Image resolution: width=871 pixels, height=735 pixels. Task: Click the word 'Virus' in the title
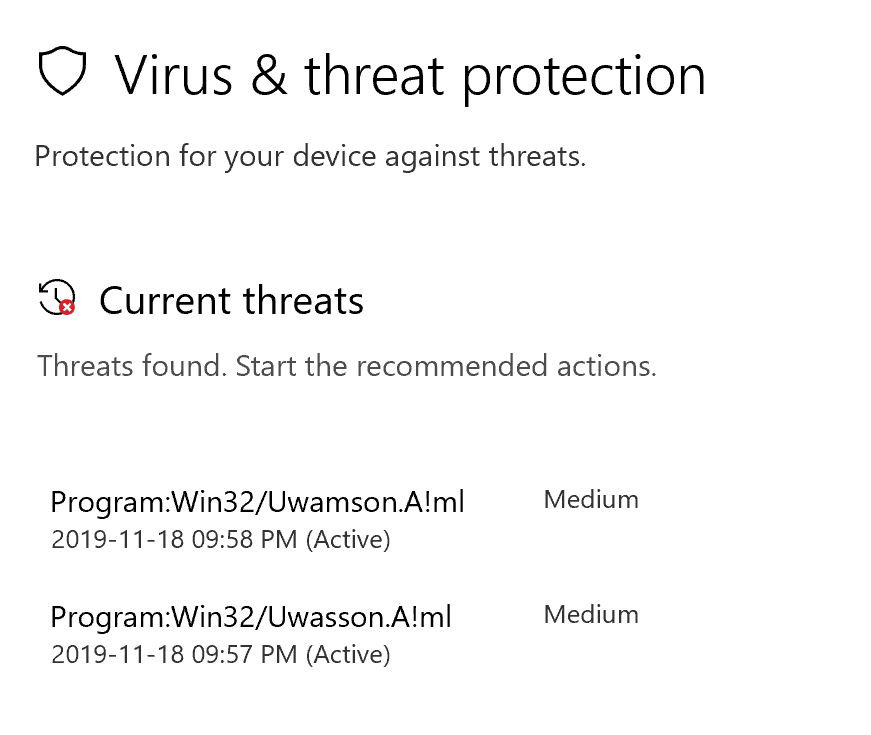[173, 76]
